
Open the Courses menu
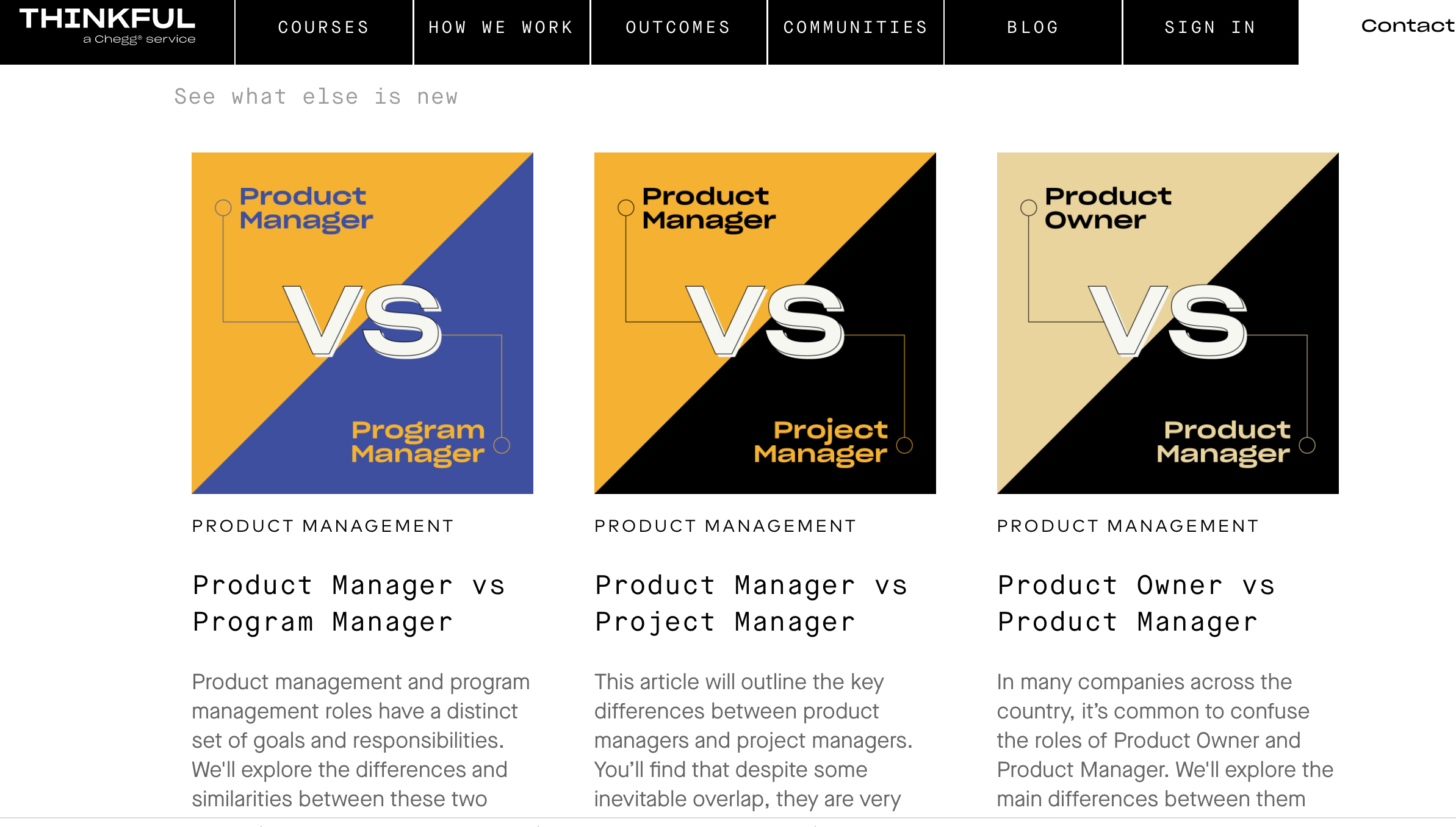(324, 27)
